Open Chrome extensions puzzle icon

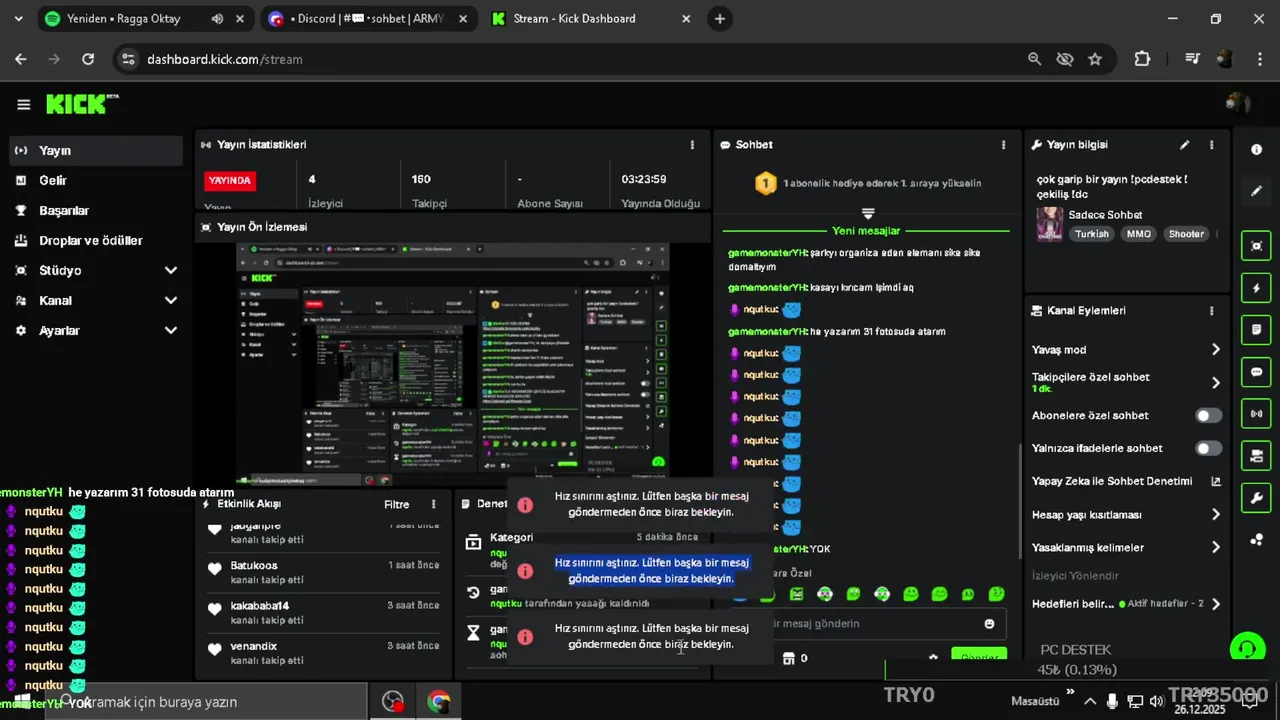pyautogui.click(x=1142, y=59)
